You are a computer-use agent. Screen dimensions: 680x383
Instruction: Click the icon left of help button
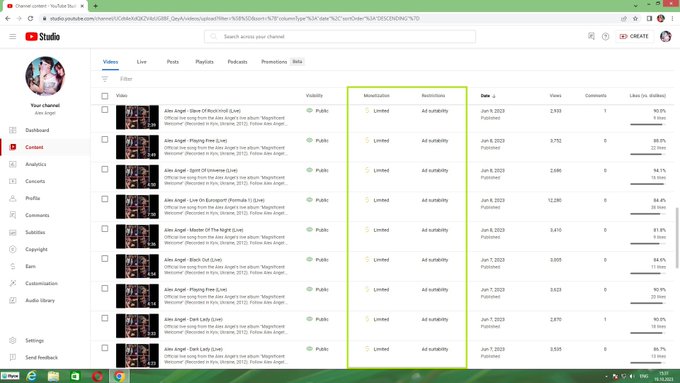pos(591,36)
